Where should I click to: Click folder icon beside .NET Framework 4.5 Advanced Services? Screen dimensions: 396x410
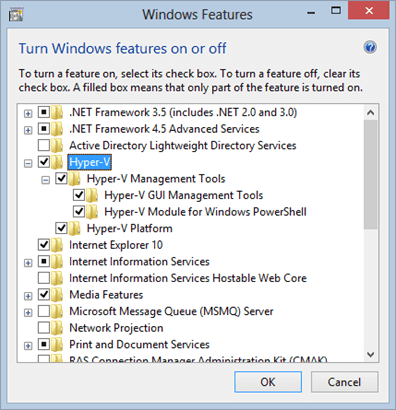57,129
